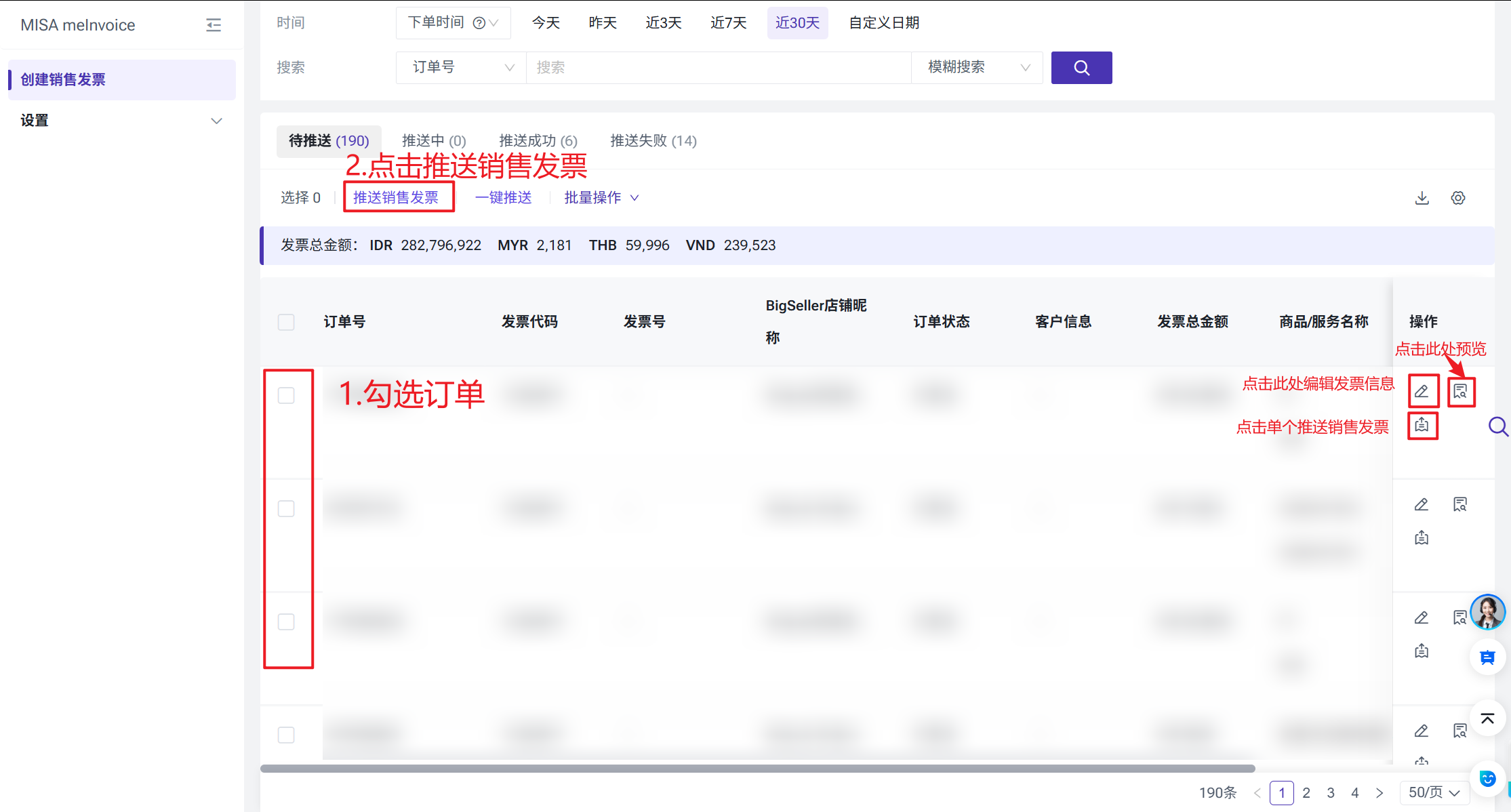The image size is (1511, 812).
Task: Edit invoice info for first order
Action: 1422,392
